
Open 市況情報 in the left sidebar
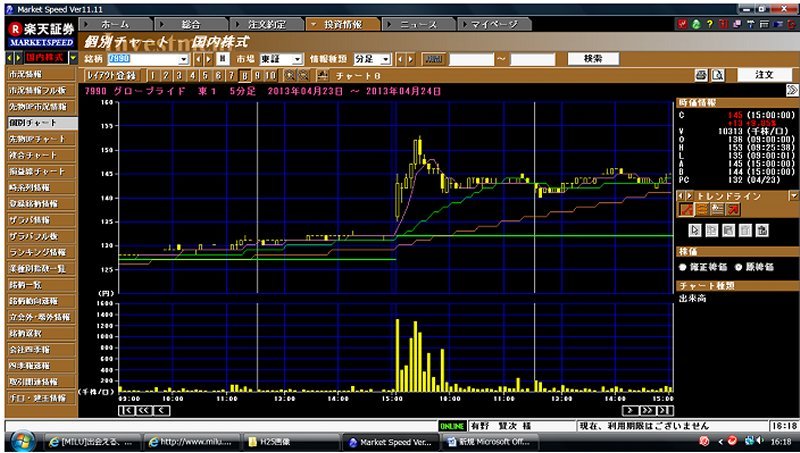tap(39, 75)
